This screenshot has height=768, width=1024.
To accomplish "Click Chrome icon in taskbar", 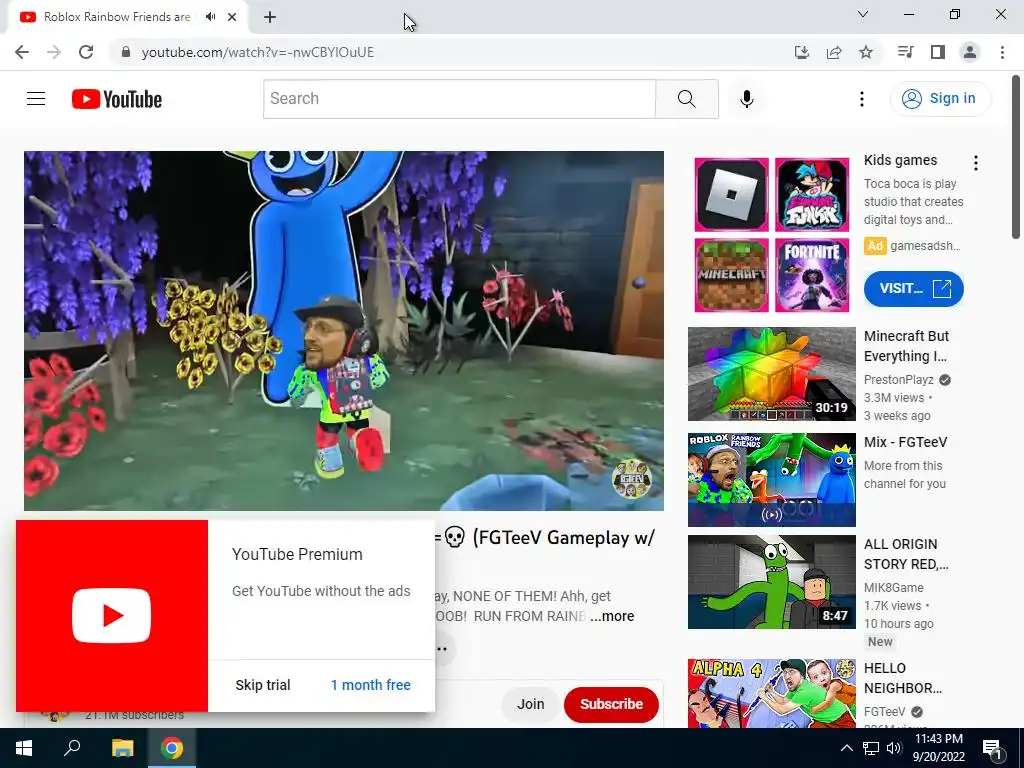I will 172,748.
